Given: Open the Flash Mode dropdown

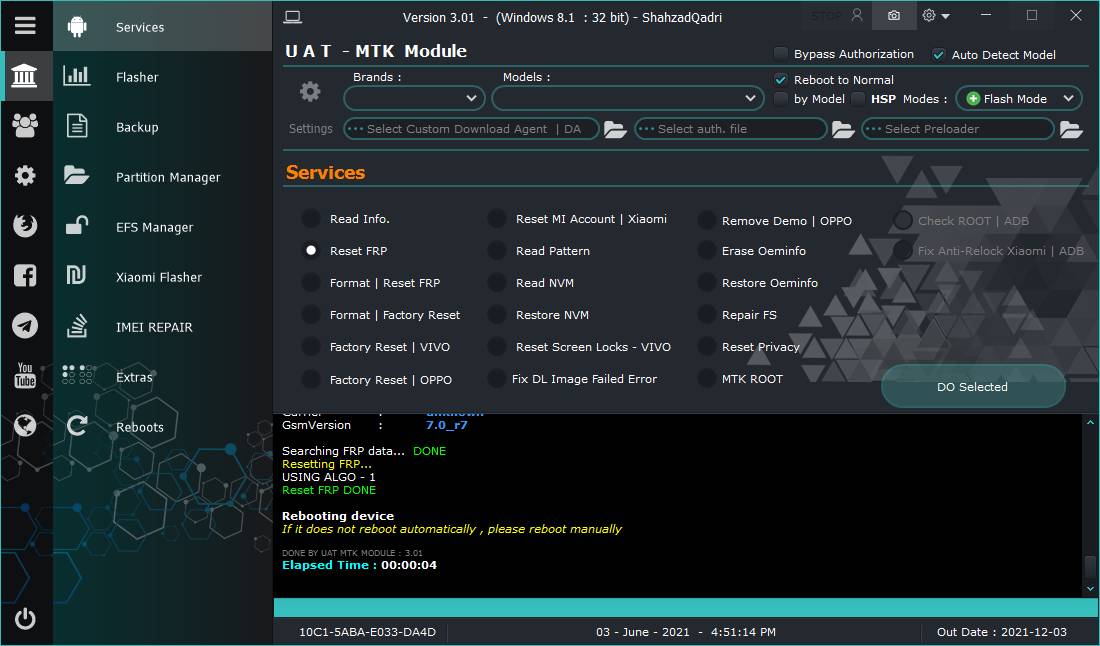Looking at the screenshot, I should [1018, 98].
